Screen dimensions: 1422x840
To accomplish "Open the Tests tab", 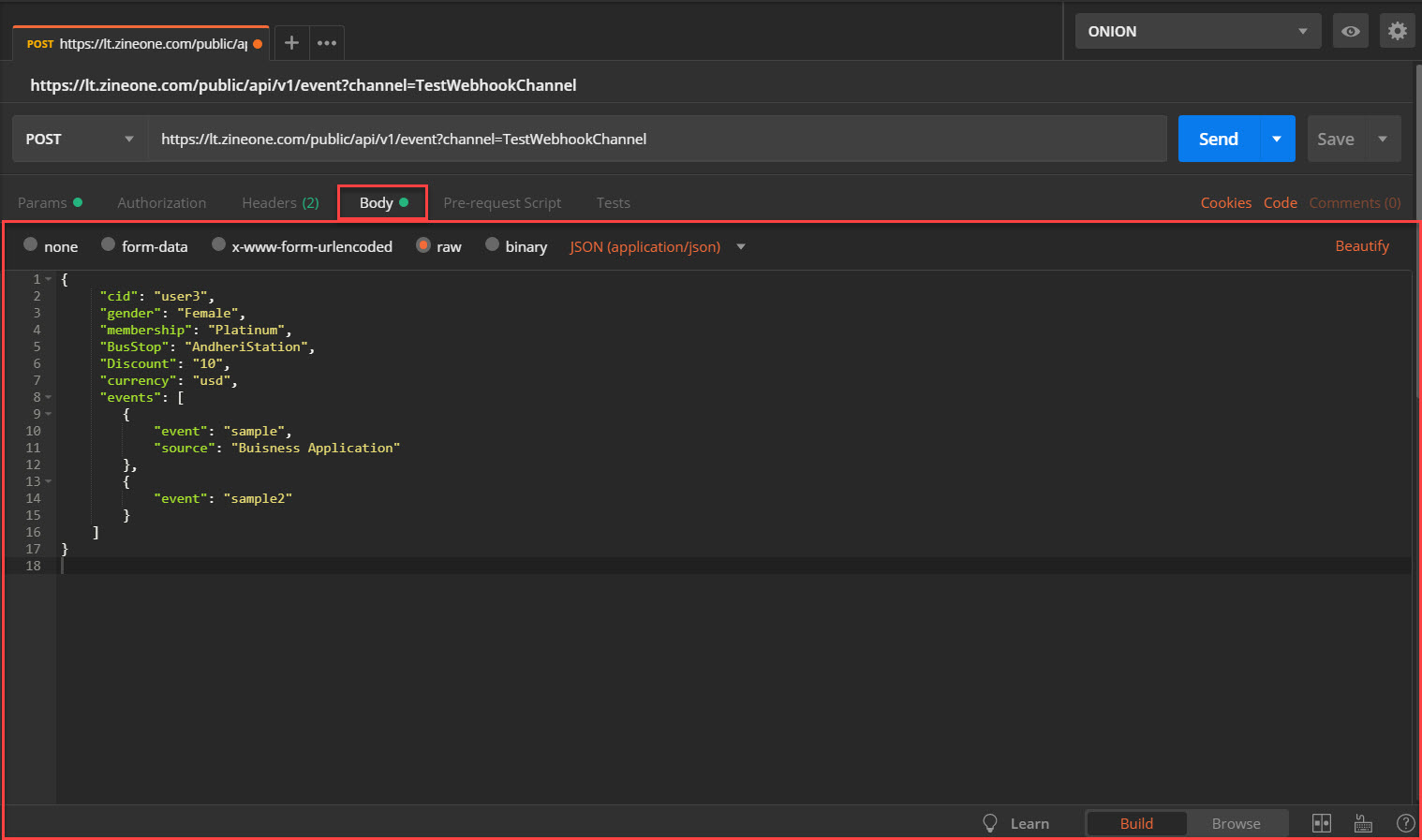I will tap(614, 202).
